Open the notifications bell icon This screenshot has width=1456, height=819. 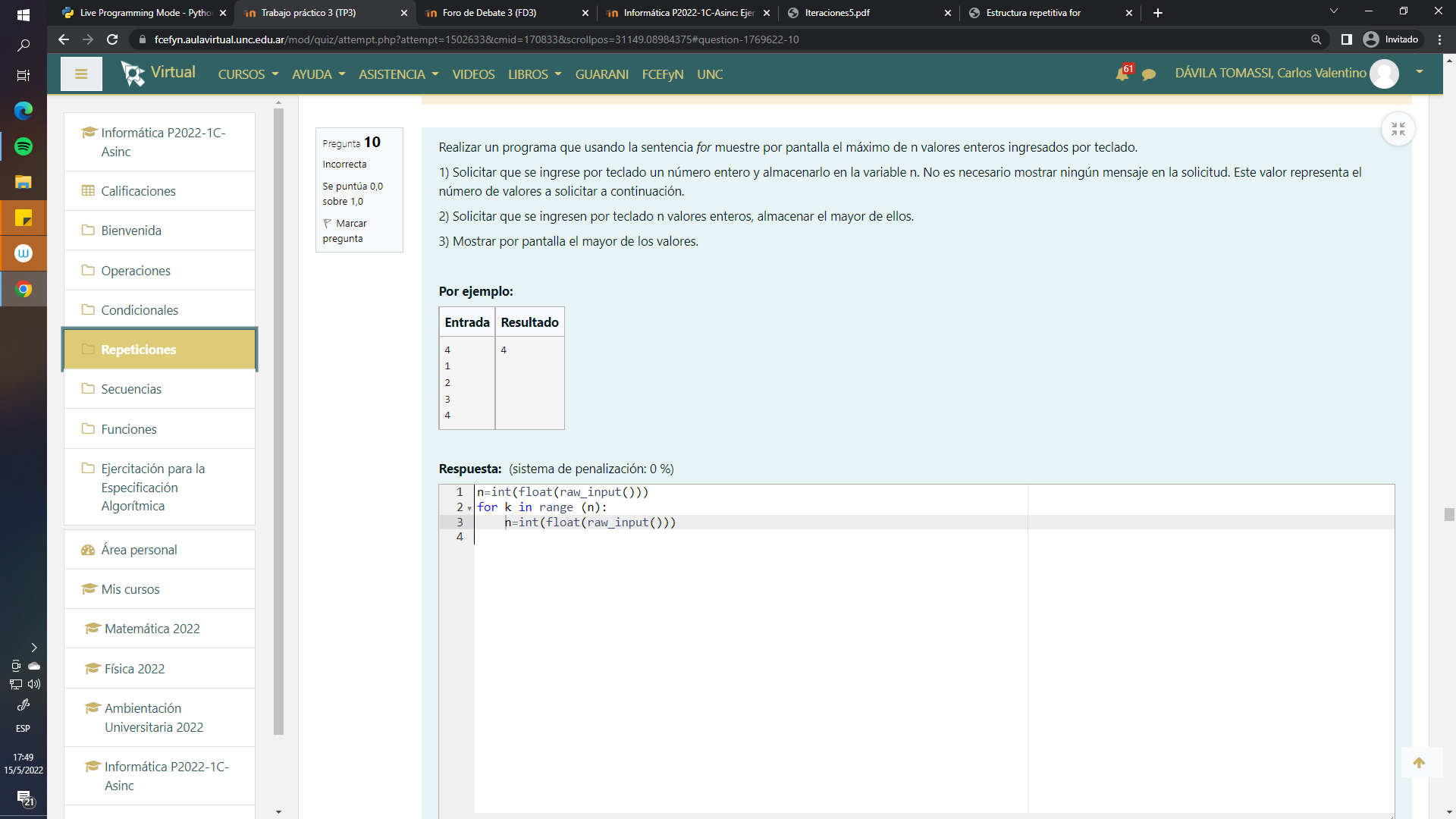click(1122, 74)
